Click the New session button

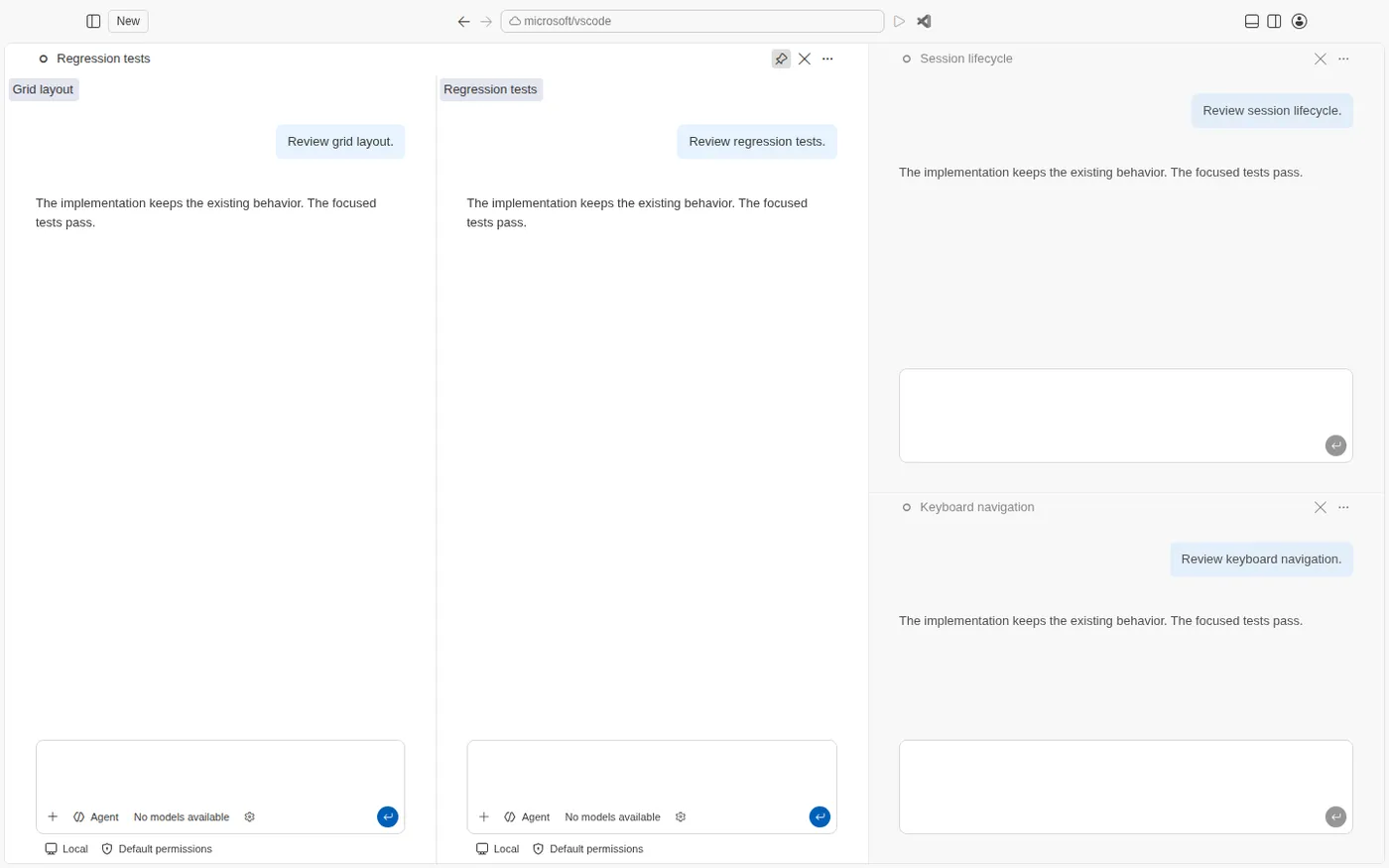[128, 21]
